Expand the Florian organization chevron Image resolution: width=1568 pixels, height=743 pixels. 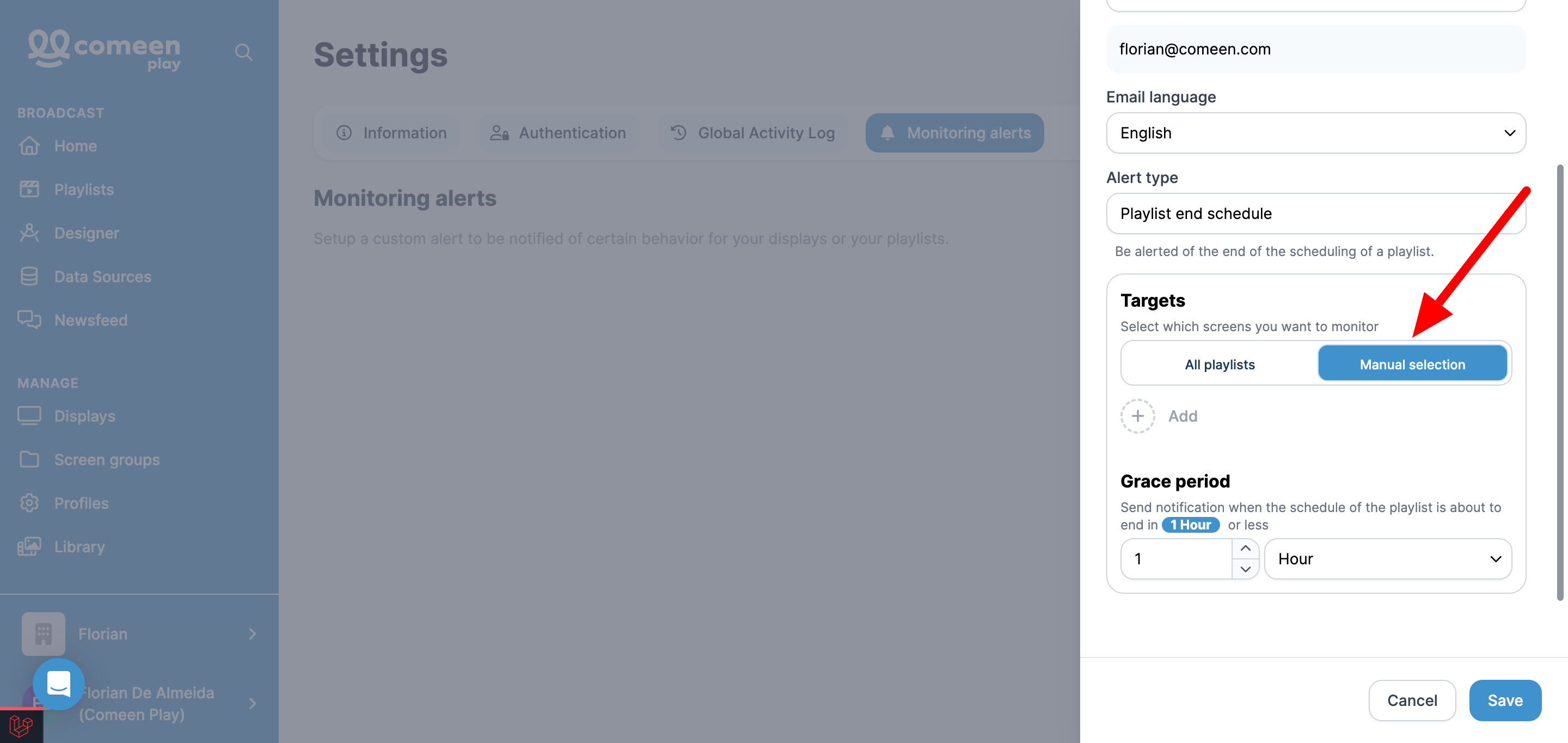(253, 634)
